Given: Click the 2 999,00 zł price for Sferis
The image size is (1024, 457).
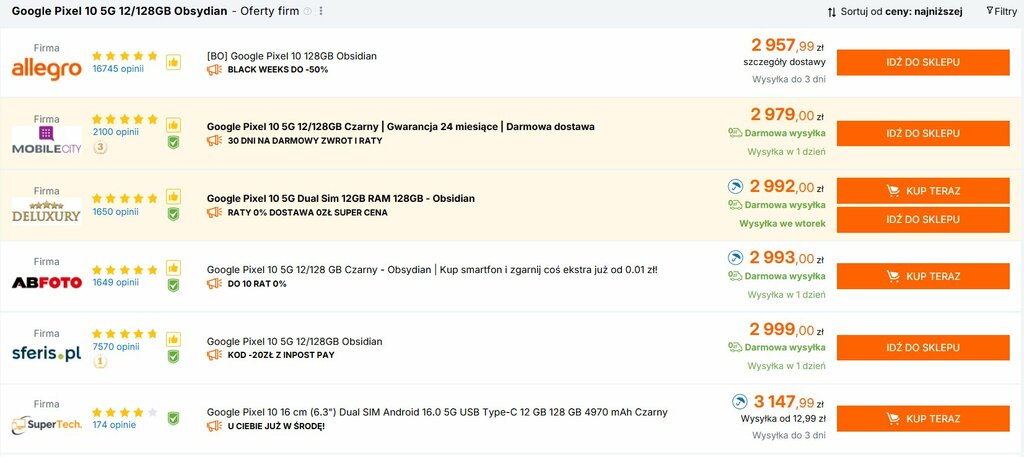Looking at the screenshot, I should pyautogui.click(x=786, y=330).
